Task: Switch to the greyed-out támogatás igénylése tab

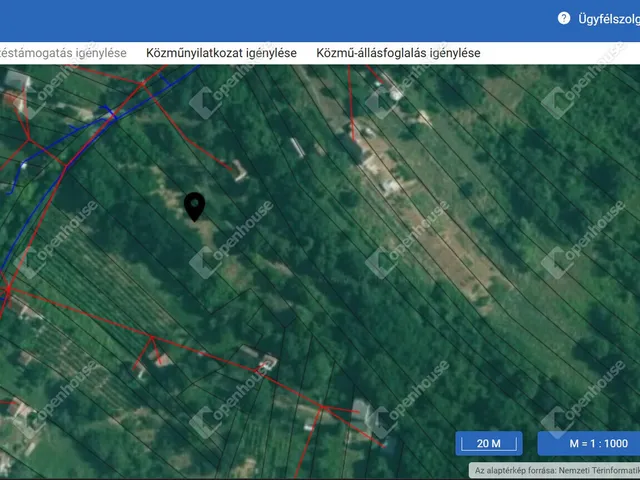Action: [63, 53]
